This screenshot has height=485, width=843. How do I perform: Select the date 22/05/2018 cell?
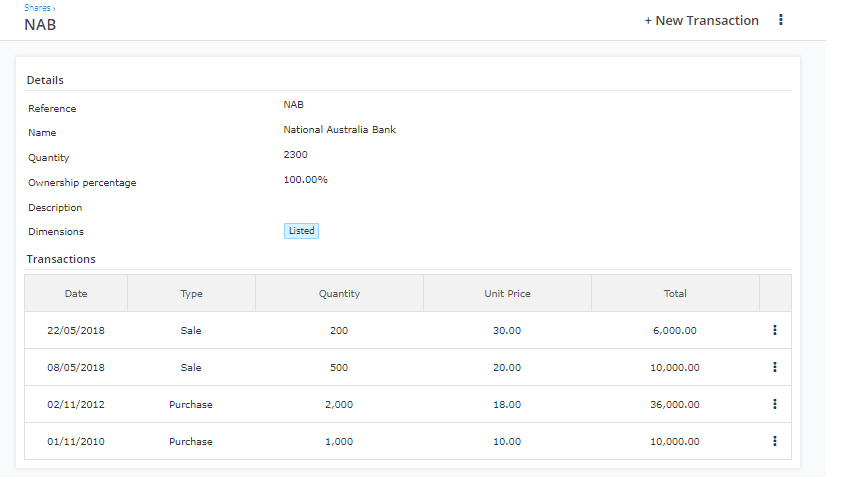[x=76, y=331]
